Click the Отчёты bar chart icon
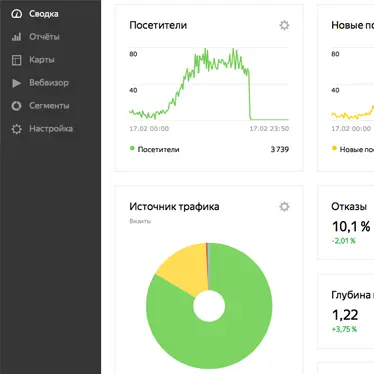Screen dimensions: 374x374 16,37
